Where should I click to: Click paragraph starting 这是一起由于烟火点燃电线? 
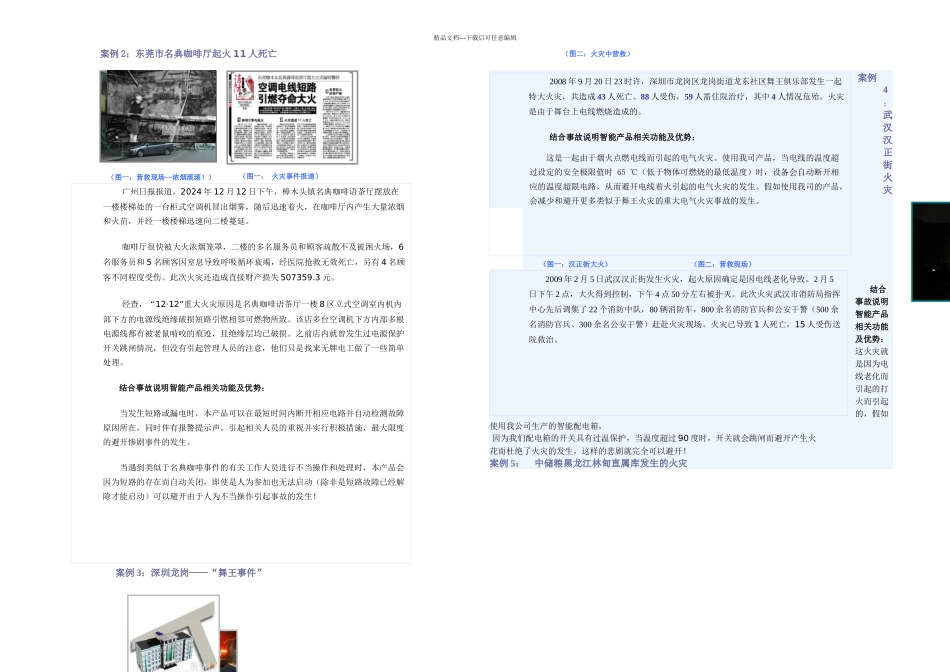[686, 179]
